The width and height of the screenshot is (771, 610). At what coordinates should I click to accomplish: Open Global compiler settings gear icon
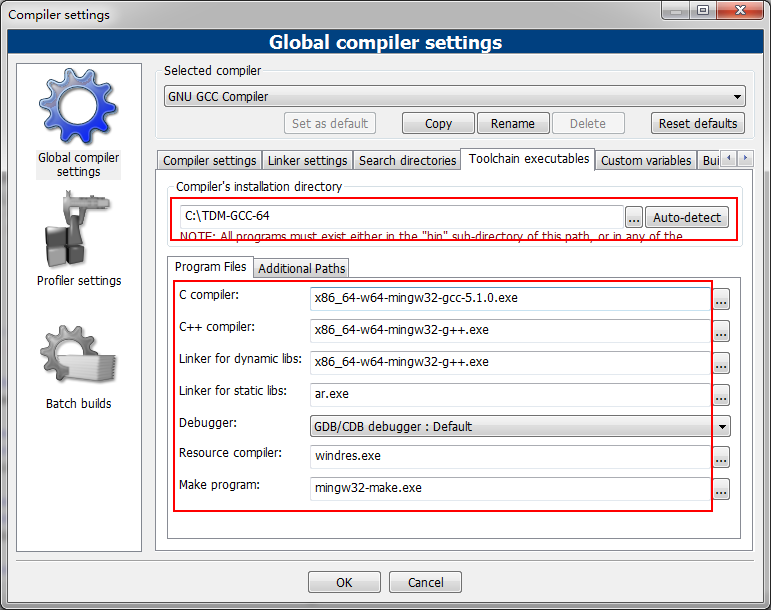tap(78, 107)
